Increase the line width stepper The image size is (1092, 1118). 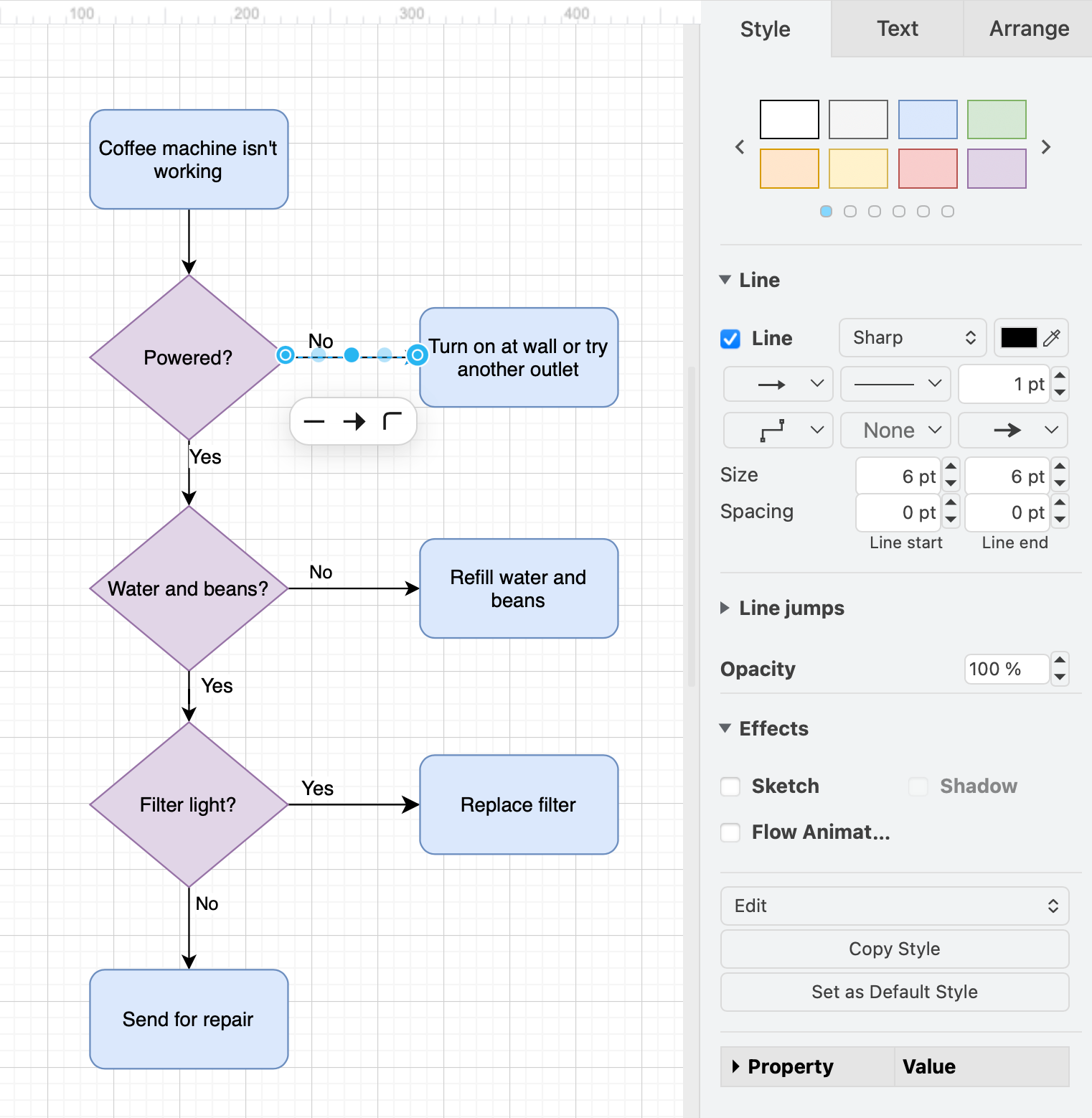1060,375
